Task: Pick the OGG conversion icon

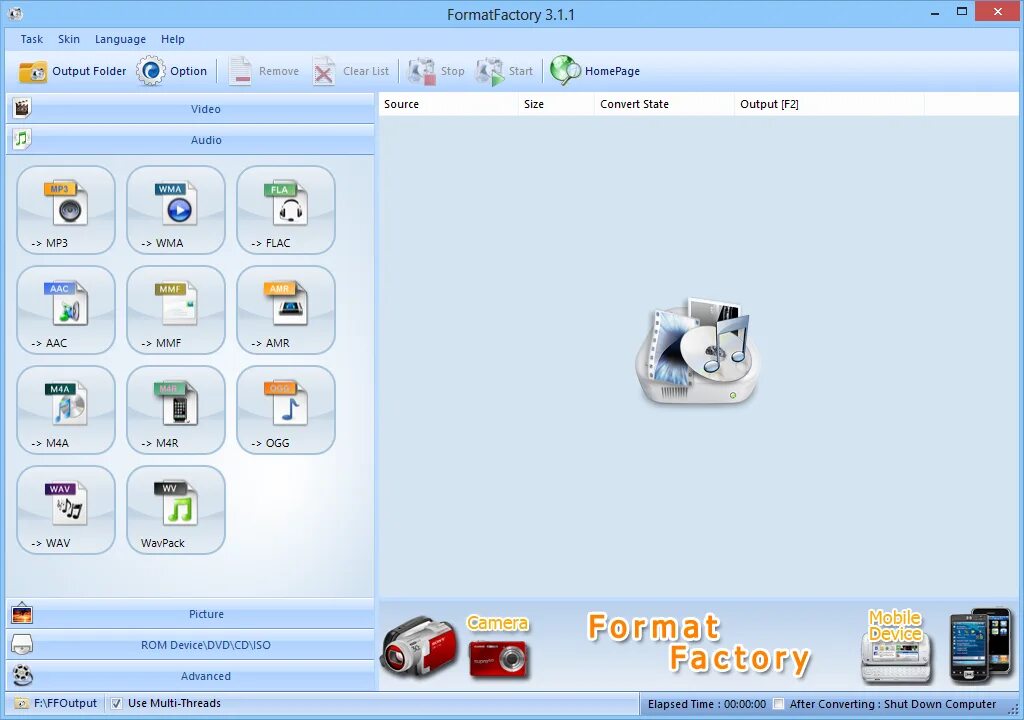Action: (x=286, y=410)
